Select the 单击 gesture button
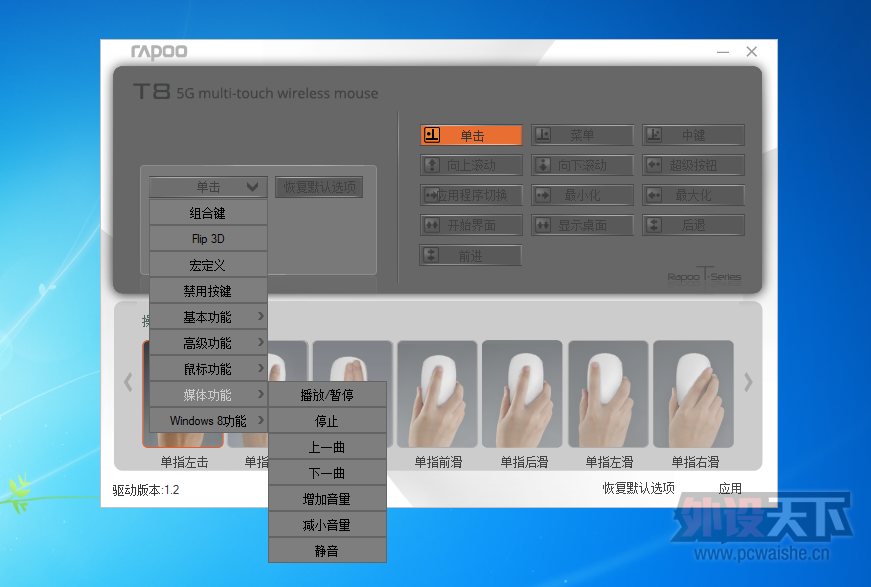Viewport: 871px width, 587px height. coord(471,135)
